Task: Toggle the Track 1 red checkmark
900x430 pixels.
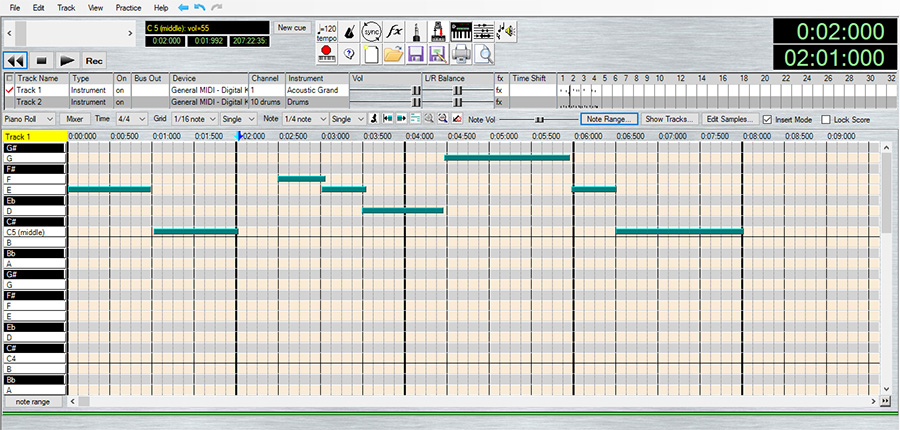Action: pos(9,90)
